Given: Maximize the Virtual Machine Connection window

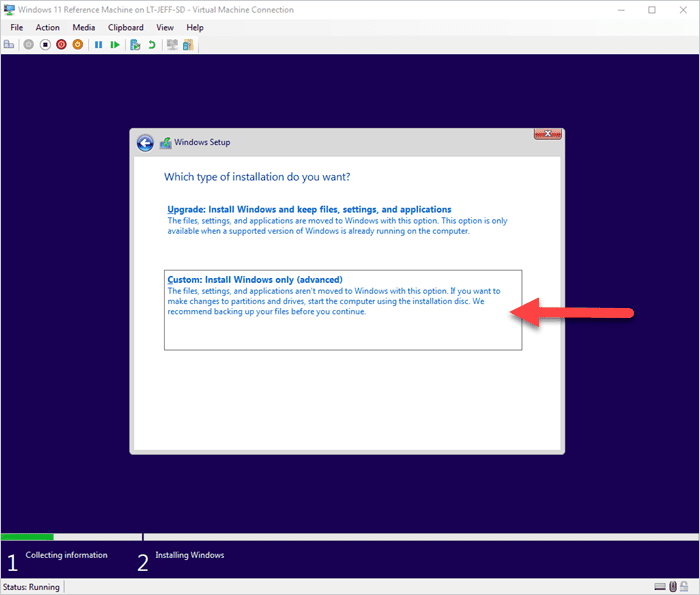Looking at the screenshot, I should [x=652, y=10].
